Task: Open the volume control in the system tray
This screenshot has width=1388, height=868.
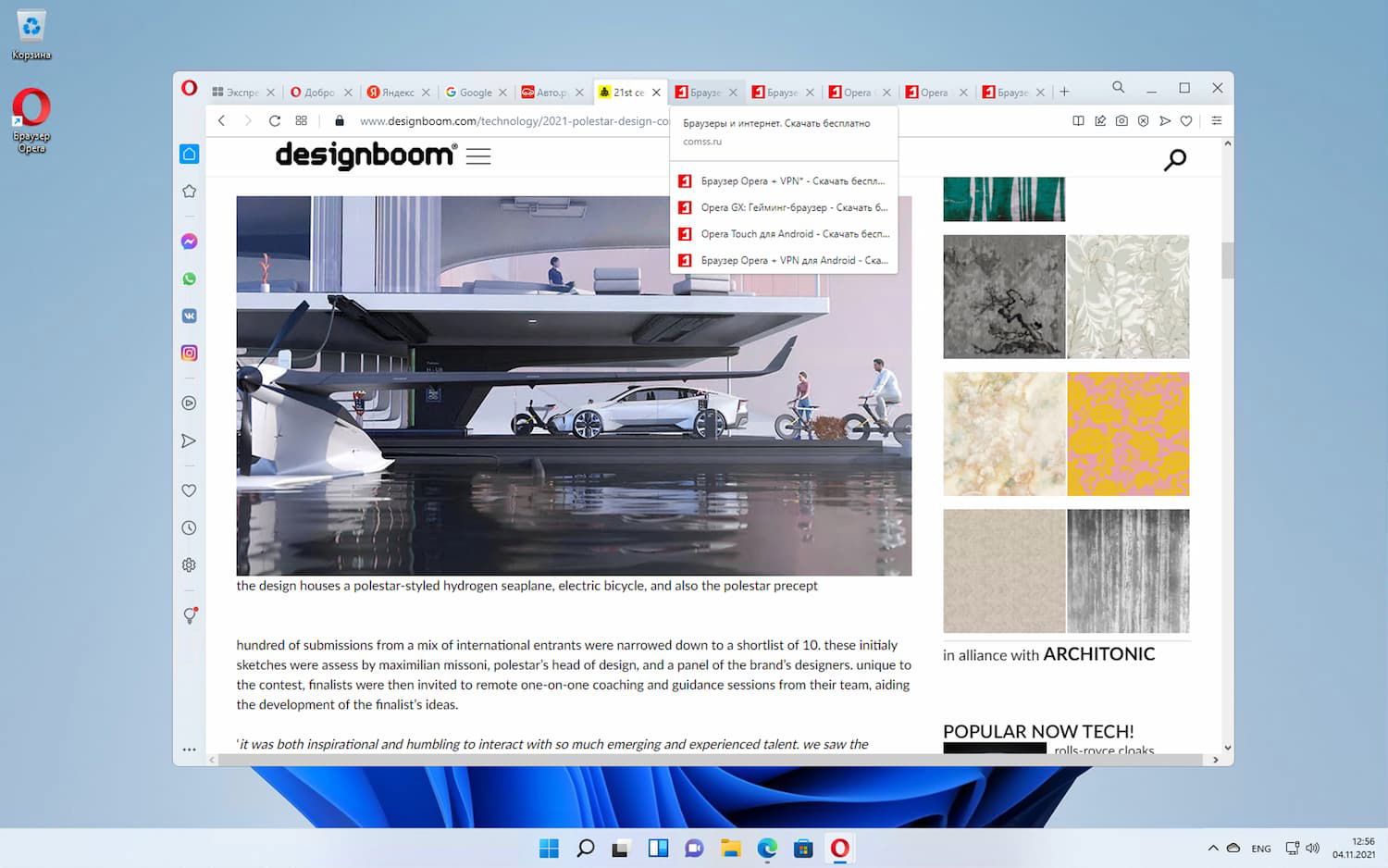Action: coord(1312,848)
